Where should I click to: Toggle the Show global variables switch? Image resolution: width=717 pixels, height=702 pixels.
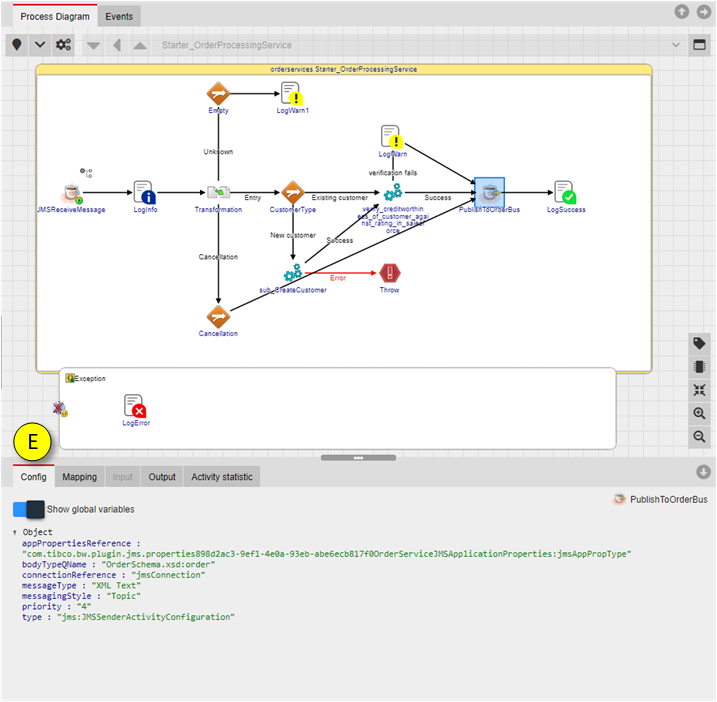point(29,509)
